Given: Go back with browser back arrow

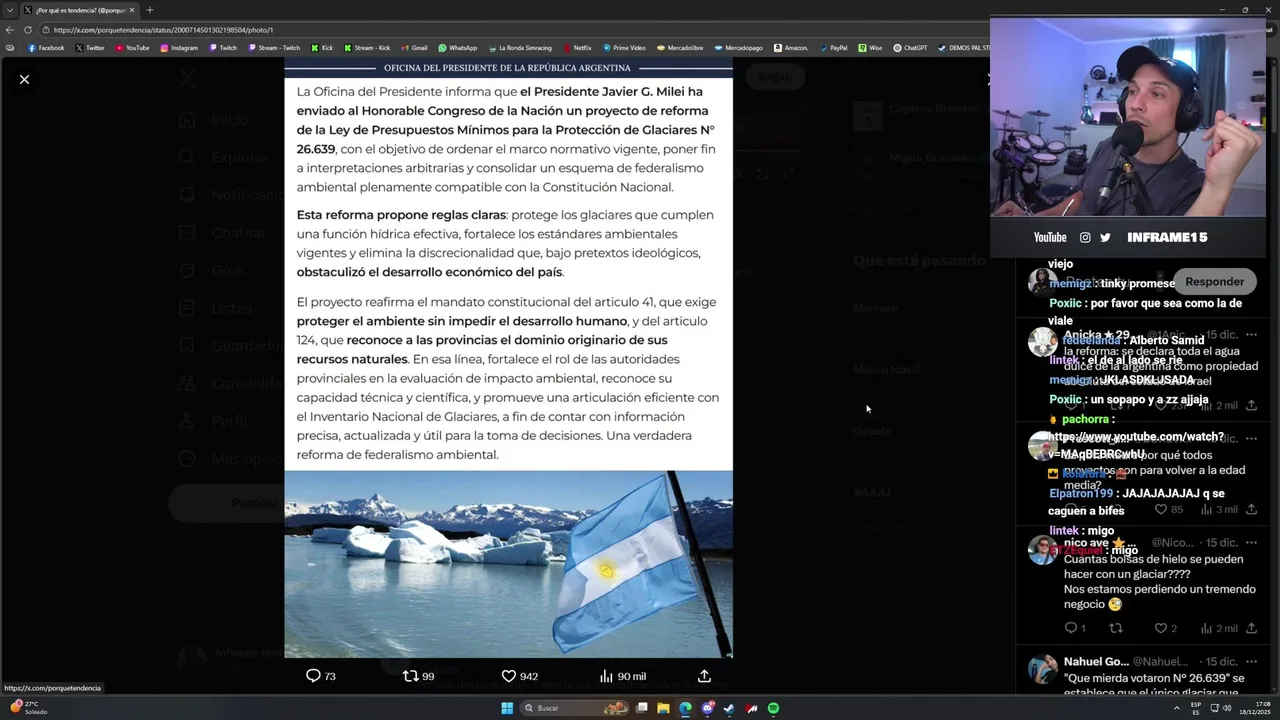Looking at the screenshot, I should pyautogui.click(x=10, y=30).
